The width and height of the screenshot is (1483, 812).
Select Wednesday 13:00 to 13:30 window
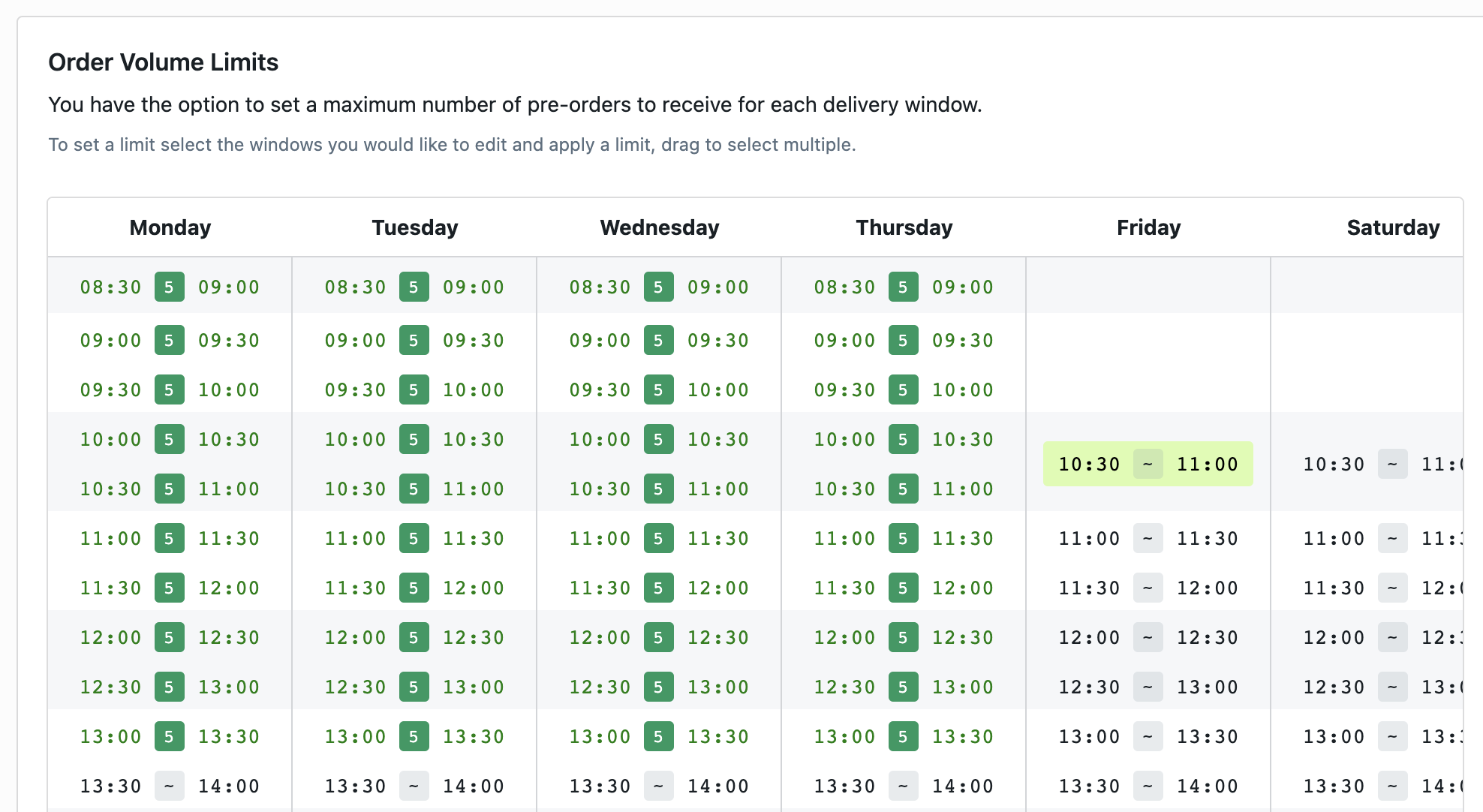(x=659, y=737)
